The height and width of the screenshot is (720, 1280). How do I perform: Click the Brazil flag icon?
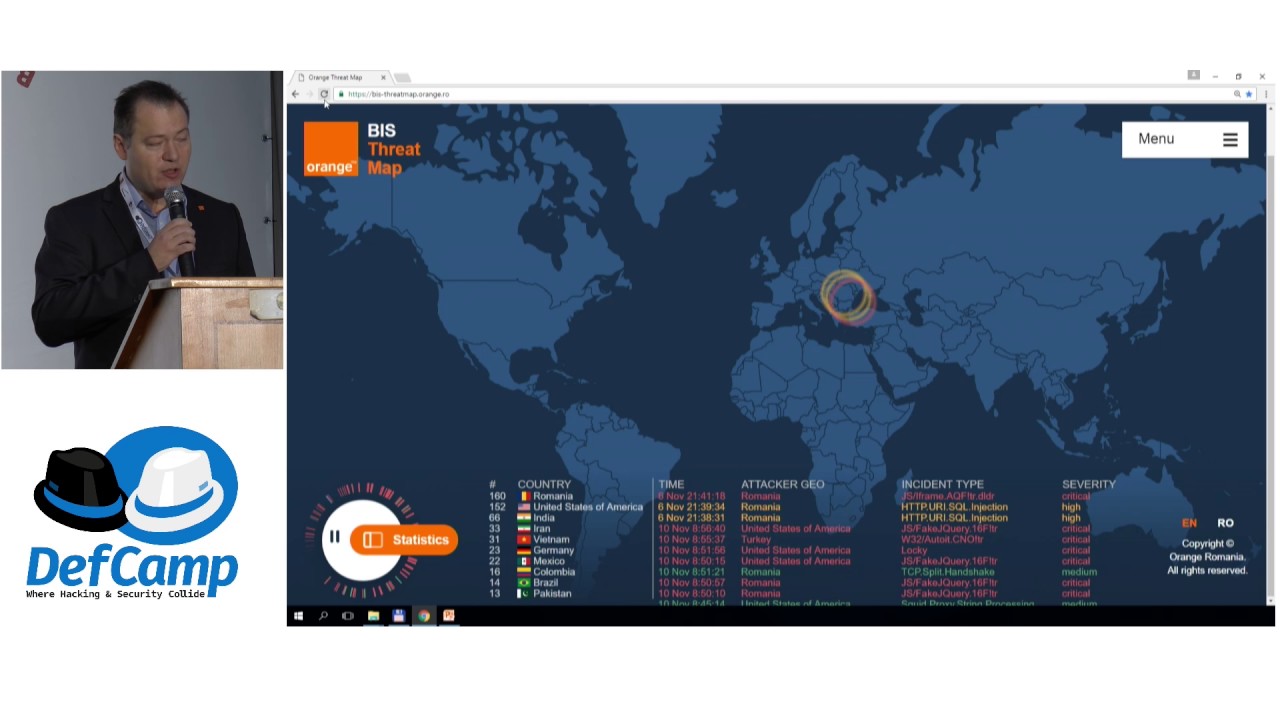coord(524,583)
